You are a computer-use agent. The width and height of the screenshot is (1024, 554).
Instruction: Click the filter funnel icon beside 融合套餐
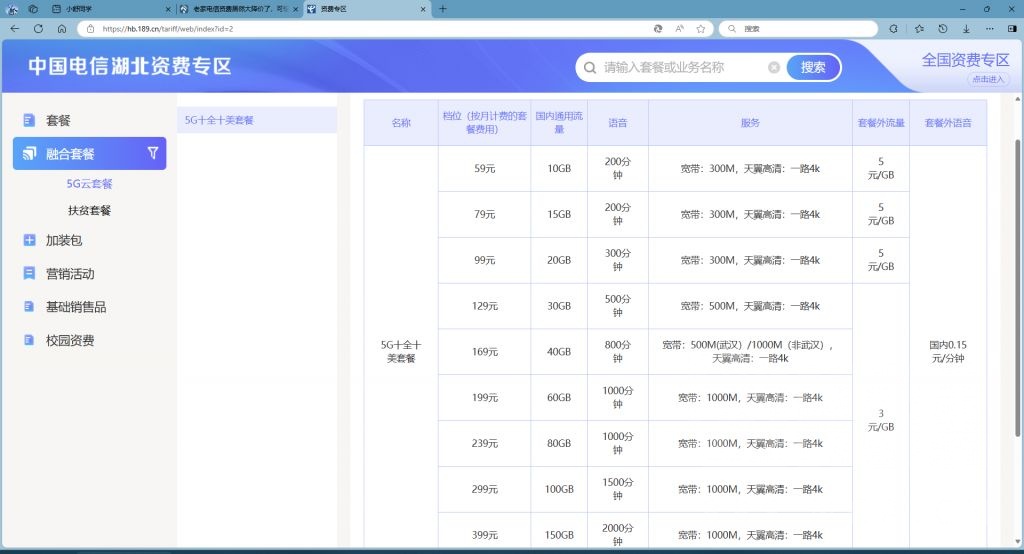pyautogui.click(x=153, y=153)
